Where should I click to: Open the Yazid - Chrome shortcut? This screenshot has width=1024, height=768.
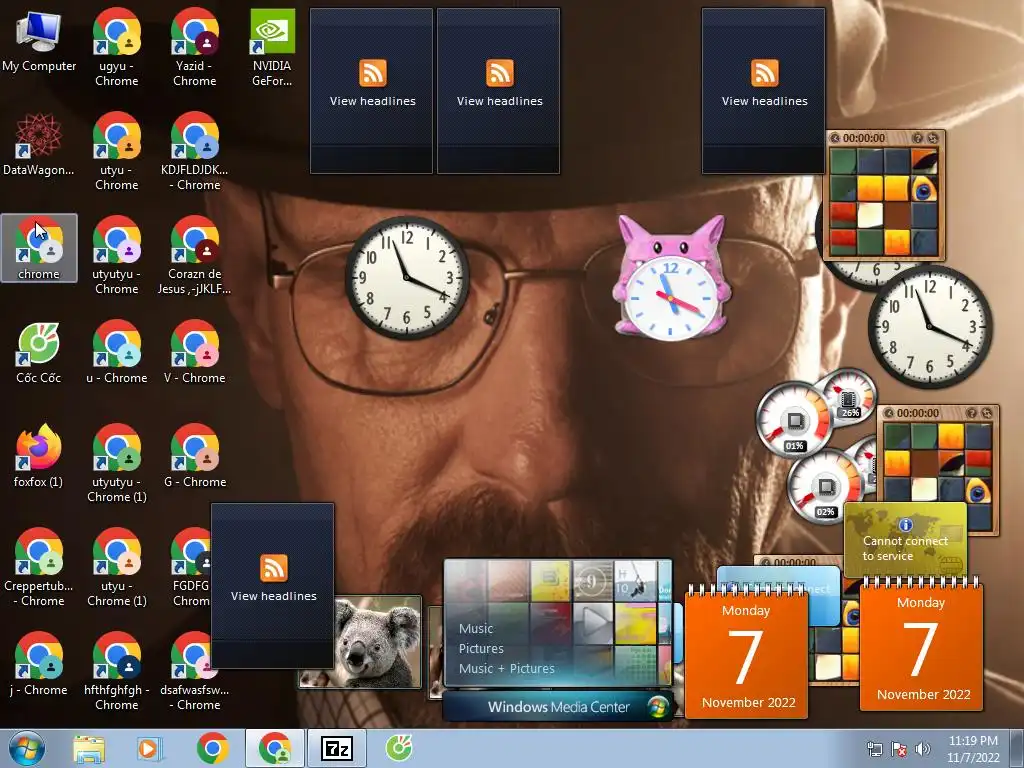(195, 48)
